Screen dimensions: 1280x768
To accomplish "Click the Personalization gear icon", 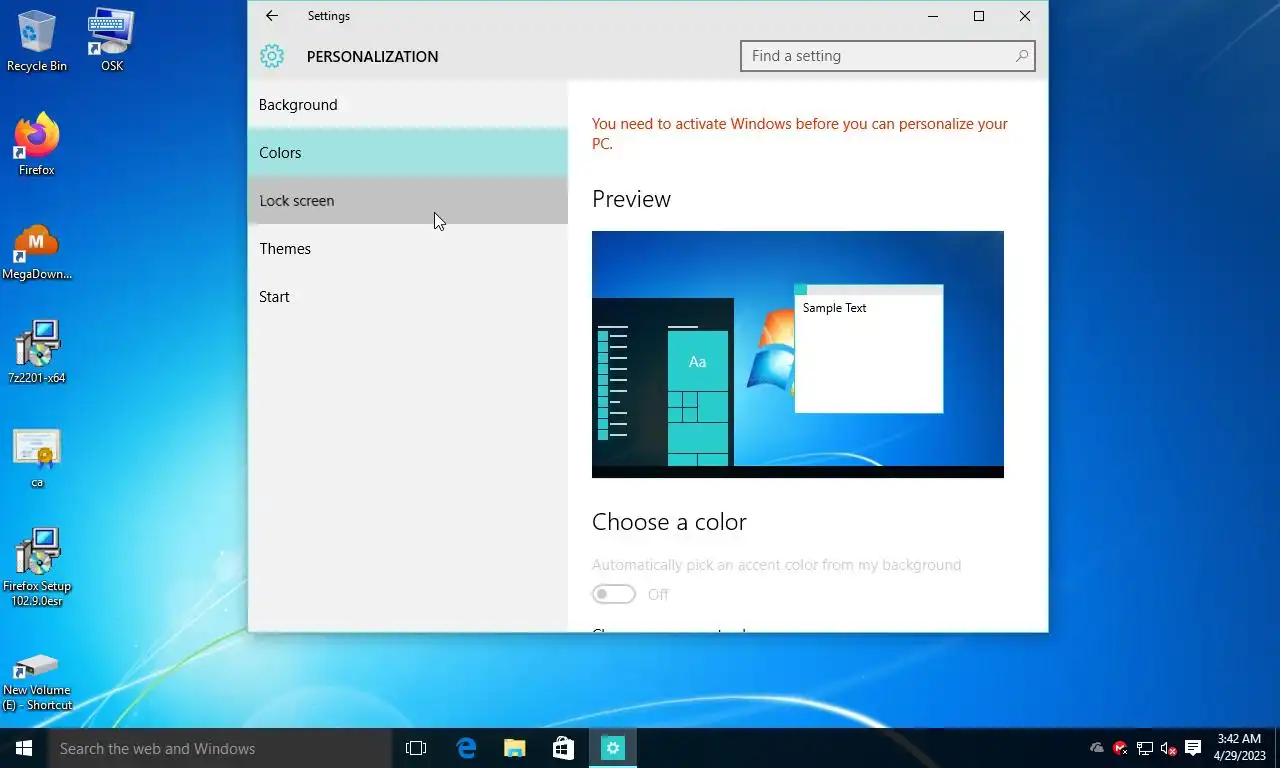I will coord(272,56).
